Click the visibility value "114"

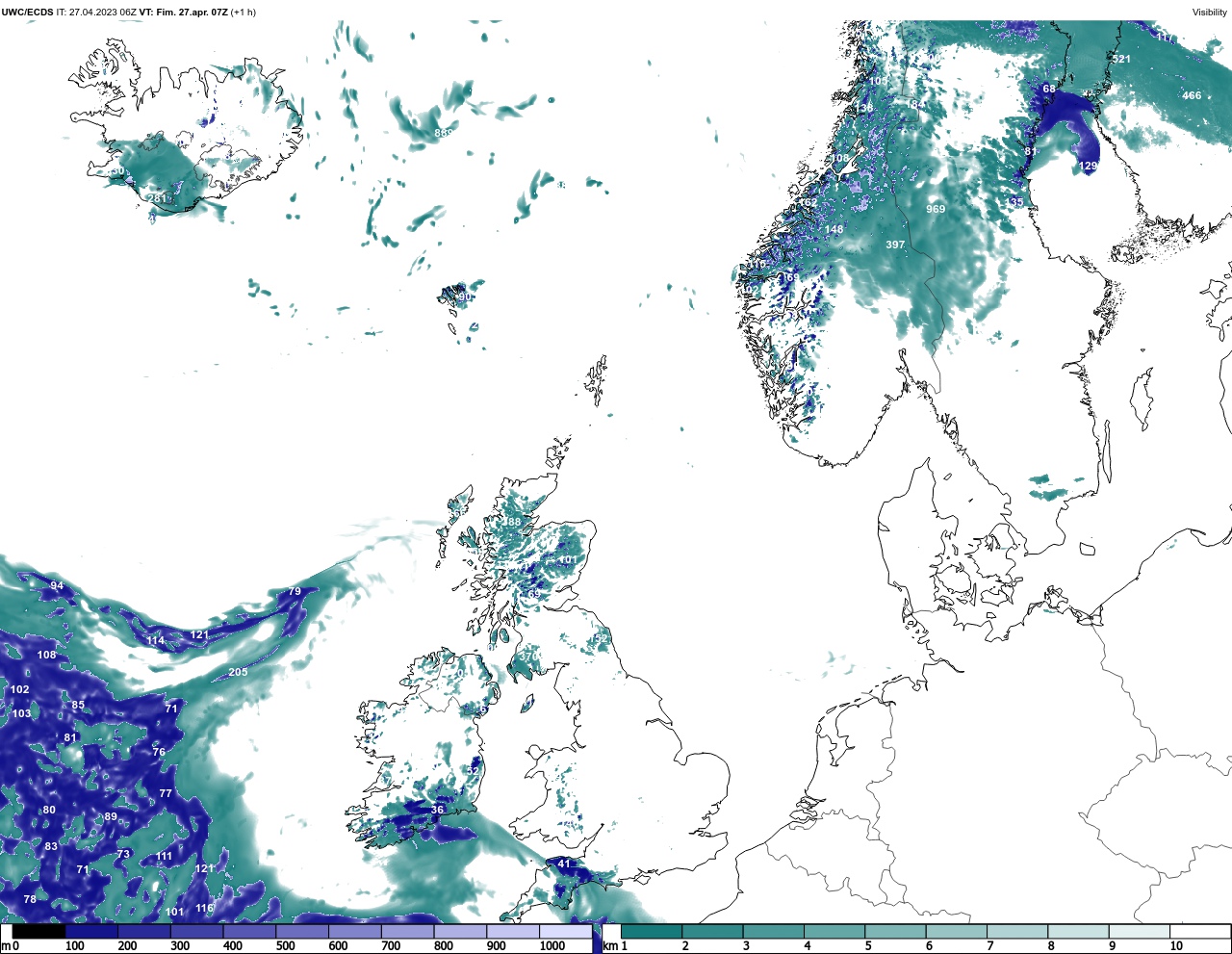pyautogui.click(x=156, y=641)
